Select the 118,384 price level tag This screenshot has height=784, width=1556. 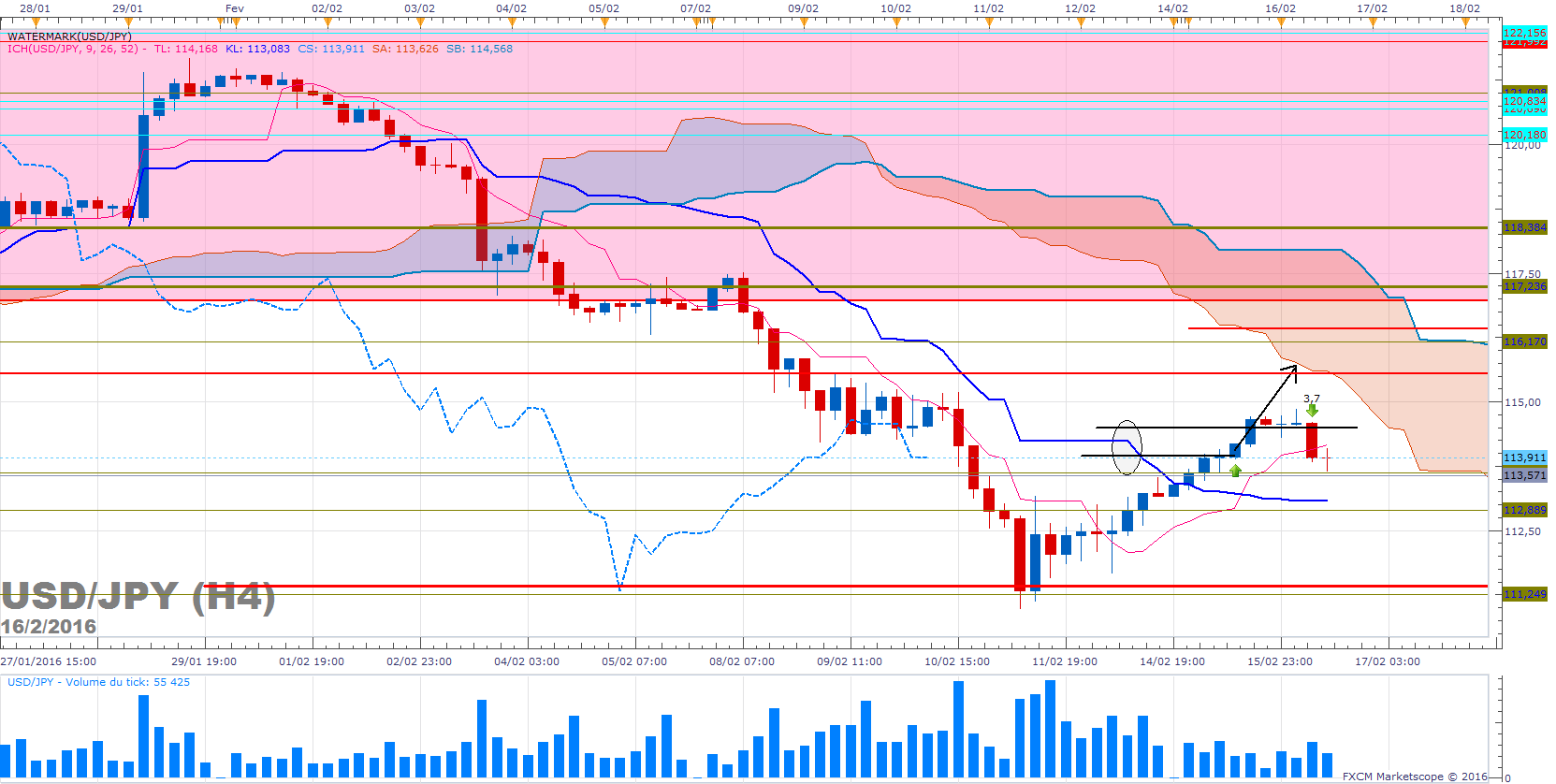pos(1524,227)
